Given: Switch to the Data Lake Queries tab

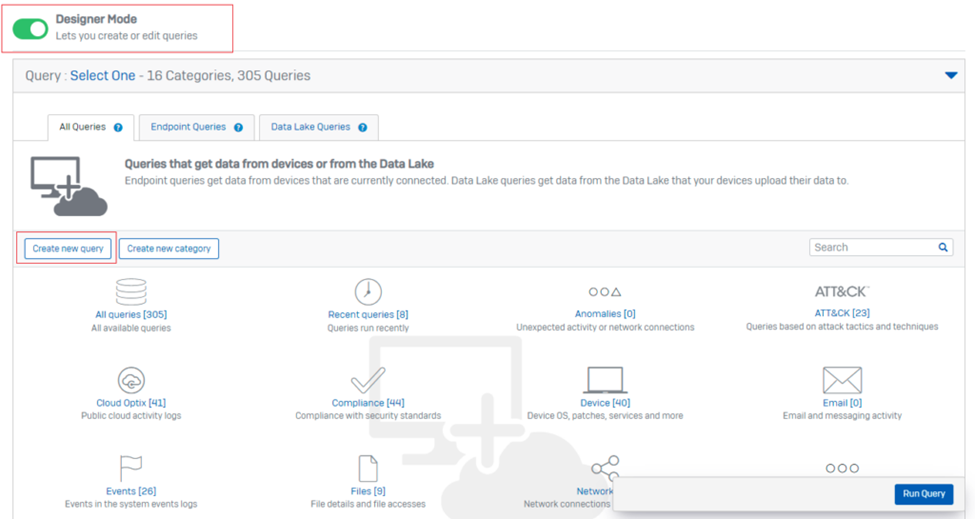Looking at the screenshot, I should (318, 127).
